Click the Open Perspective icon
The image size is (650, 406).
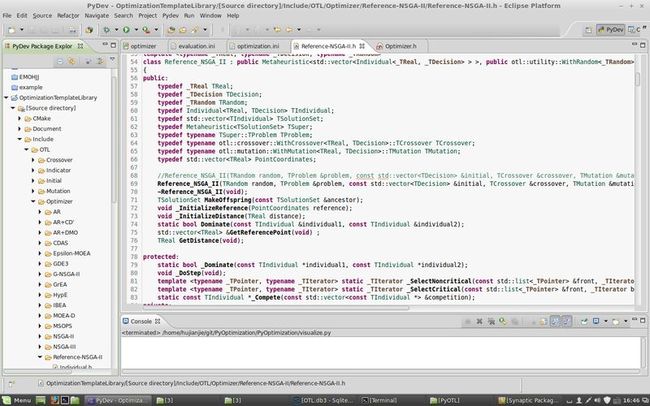(x=588, y=30)
